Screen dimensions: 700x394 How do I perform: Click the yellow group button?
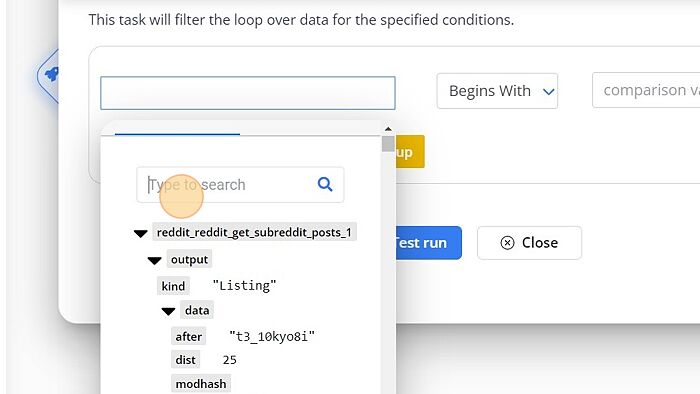click(x=410, y=152)
